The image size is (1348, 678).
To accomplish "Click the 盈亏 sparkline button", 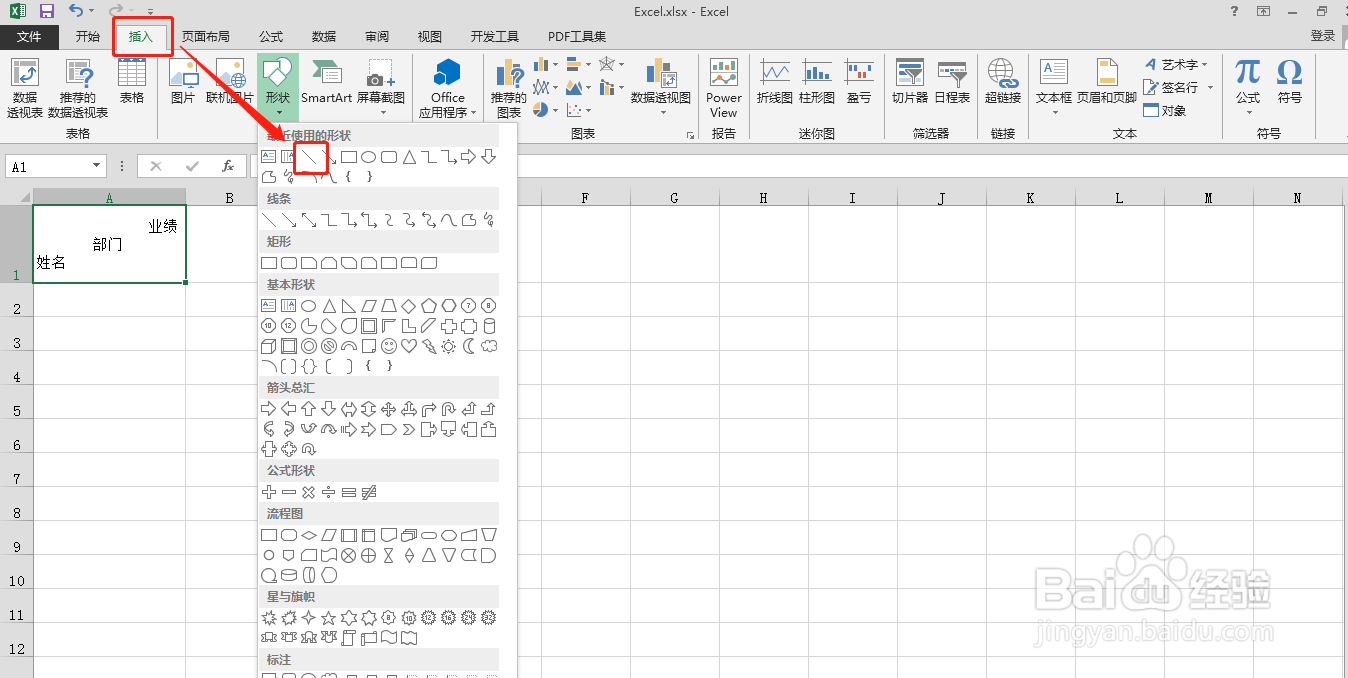I will tap(859, 81).
